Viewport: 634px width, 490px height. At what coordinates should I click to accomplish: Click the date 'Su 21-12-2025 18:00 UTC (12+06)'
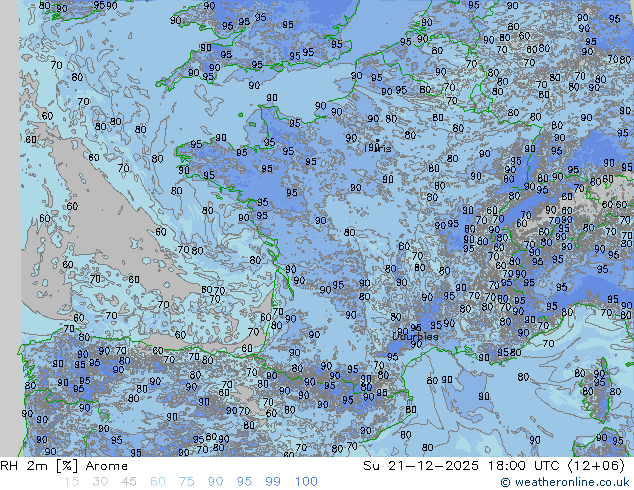494,466
